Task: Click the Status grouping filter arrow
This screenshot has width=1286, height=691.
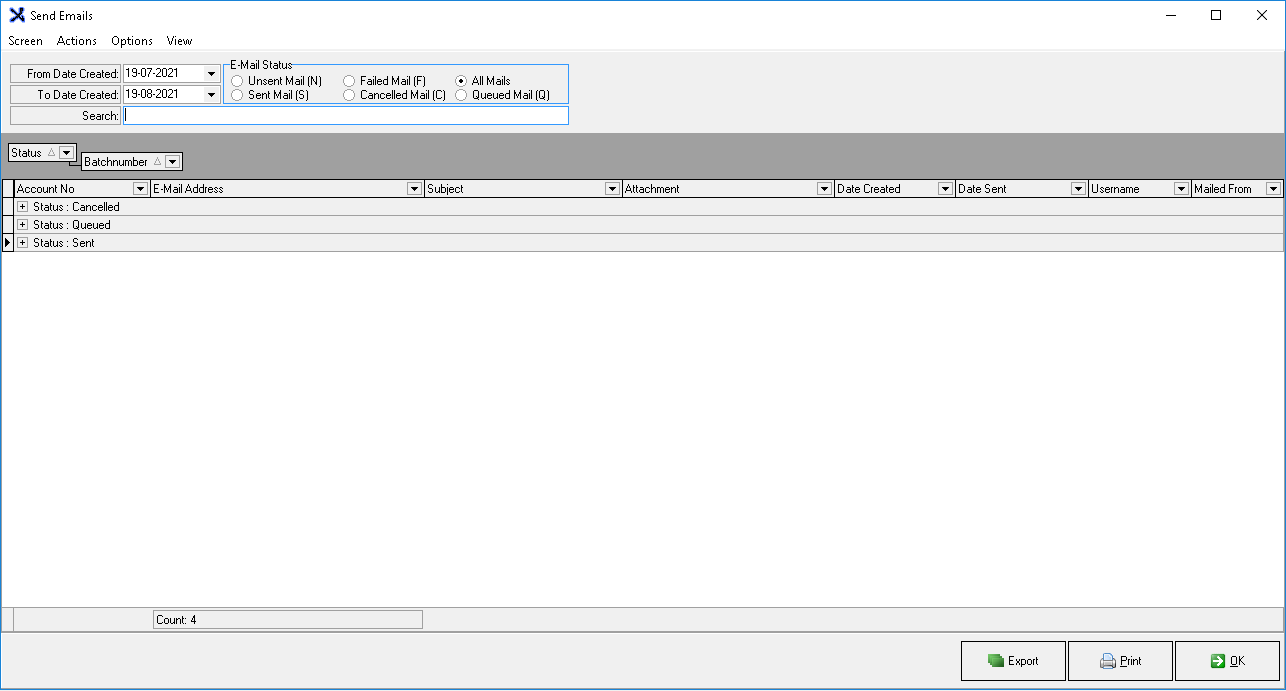Action: [x=66, y=153]
